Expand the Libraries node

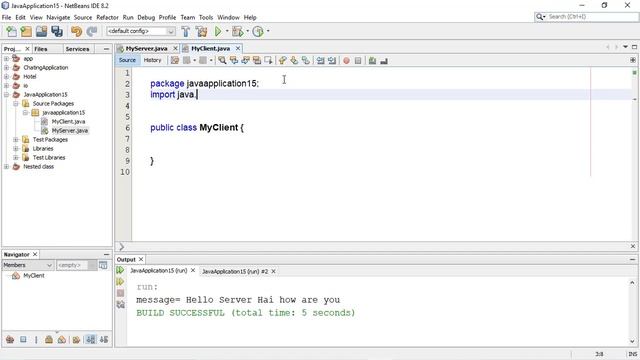tap(16, 149)
